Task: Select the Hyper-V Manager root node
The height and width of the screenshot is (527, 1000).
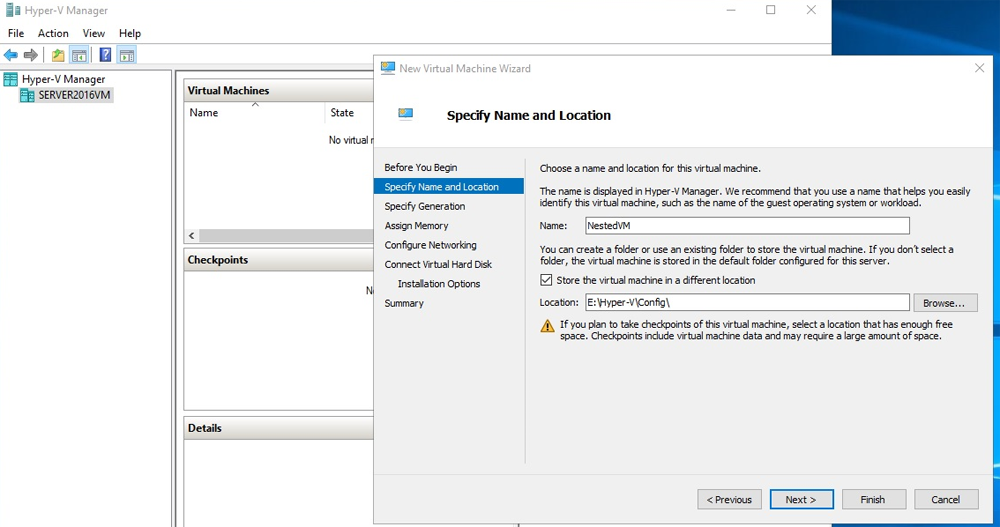Action: (x=63, y=79)
